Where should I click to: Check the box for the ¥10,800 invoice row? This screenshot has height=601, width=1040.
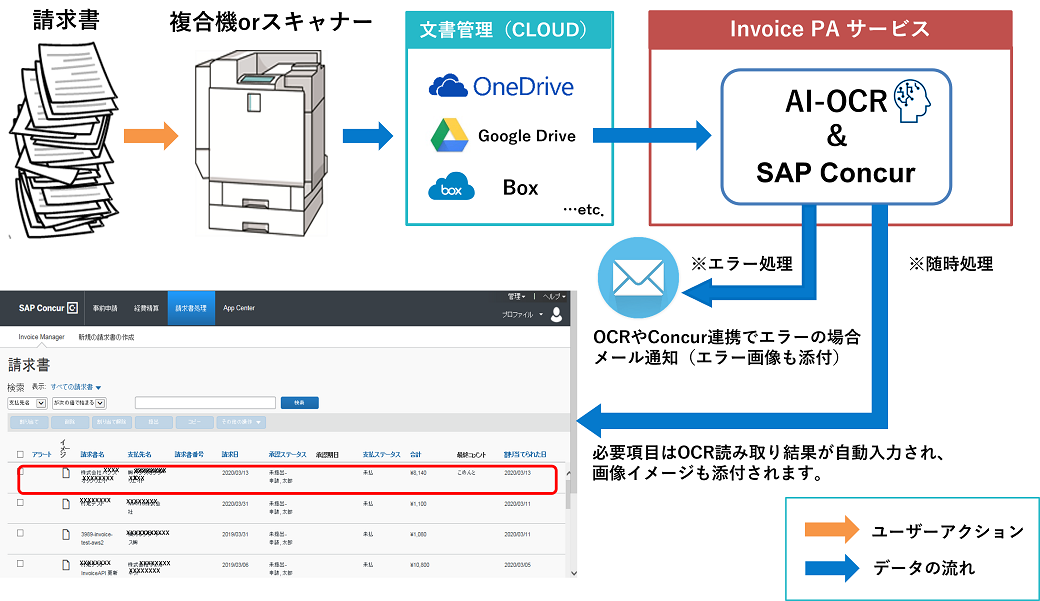[x=20, y=564]
